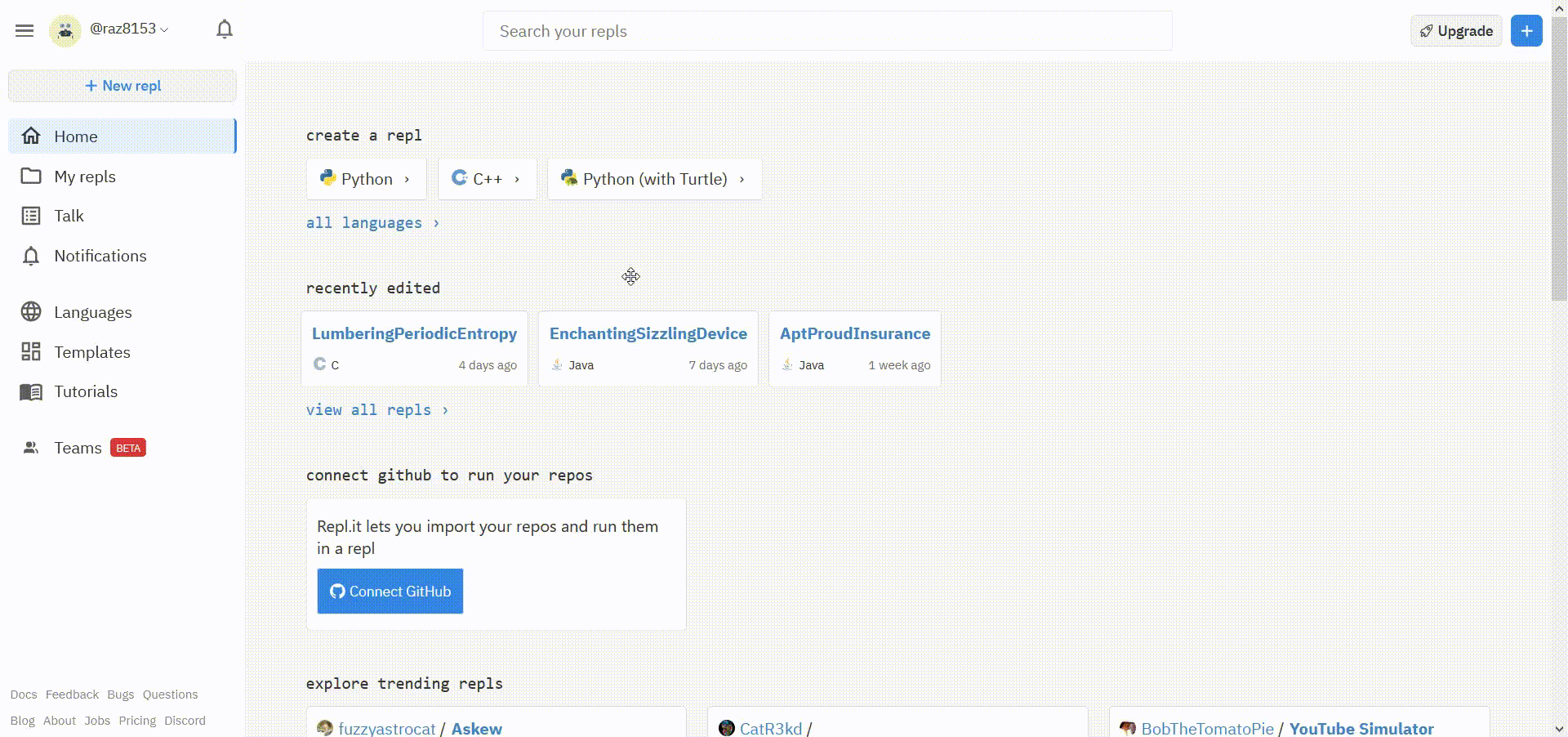
Task: Click the page vertical scrollbar
Action: coord(1558,163)
